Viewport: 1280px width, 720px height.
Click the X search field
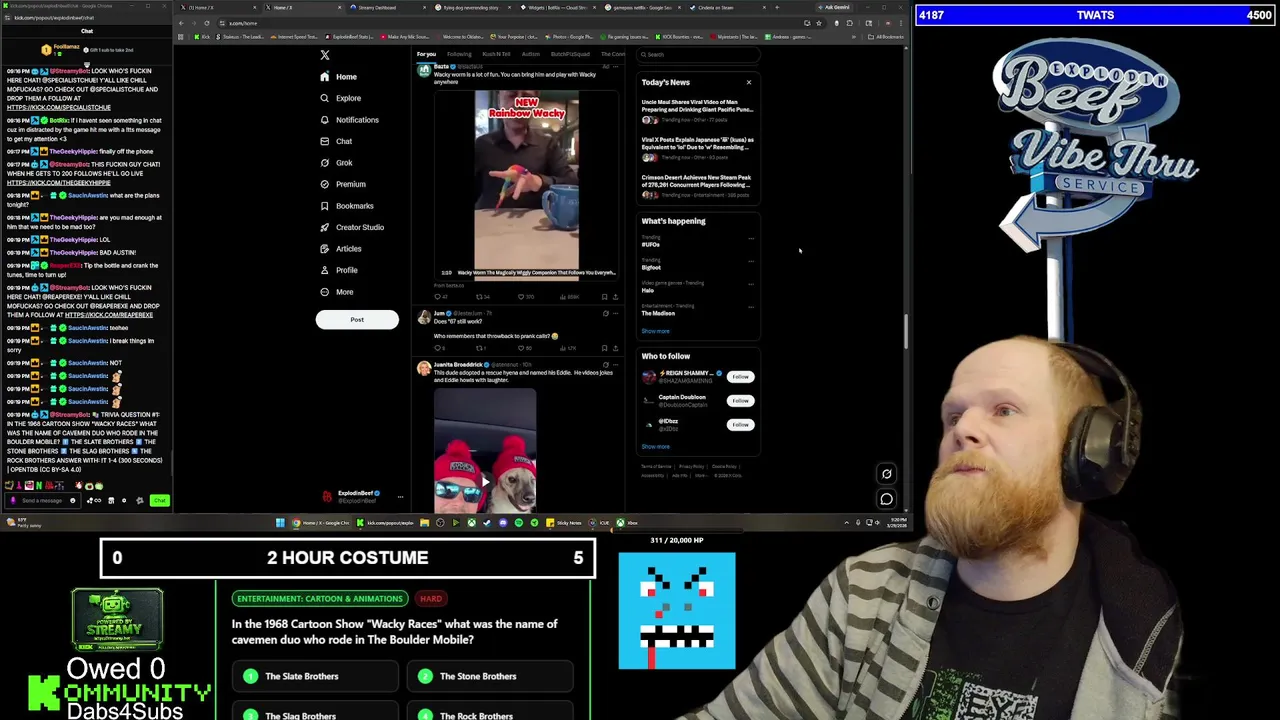tap(698, 55)
